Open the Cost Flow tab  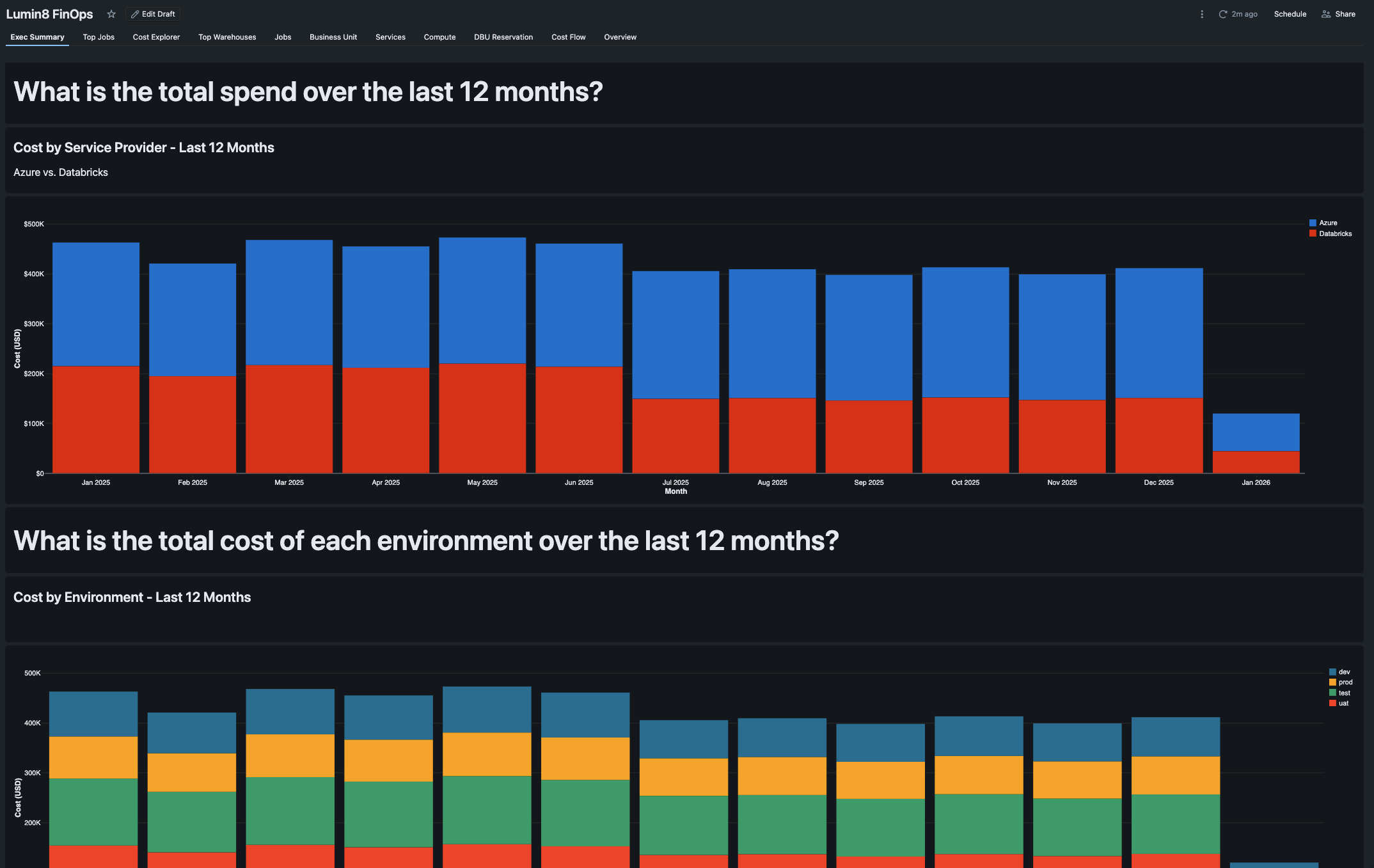click(568, 37)
